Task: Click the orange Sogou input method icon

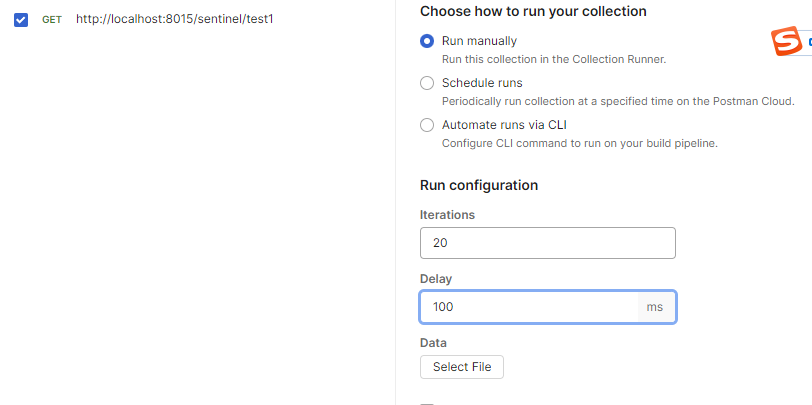Action: coord(787,42)
